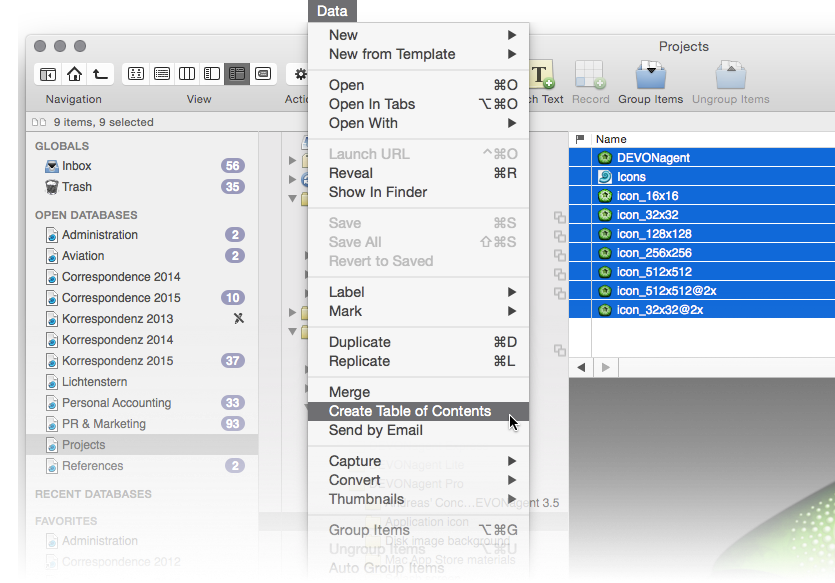Click the DEVONagent row's green icon
The width and height of the screenshot is (835, 583).
pyautogui.click(x=604, y=158)
